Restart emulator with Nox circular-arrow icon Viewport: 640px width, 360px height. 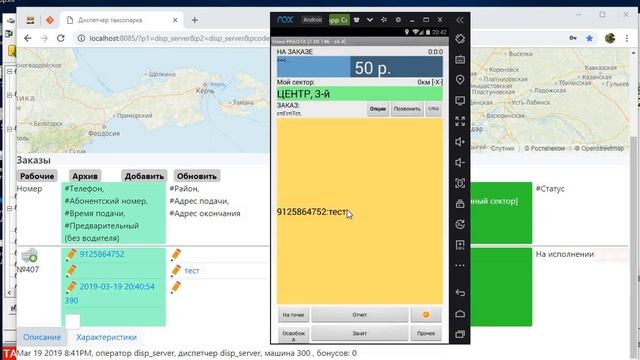pyautogui.click(x=460, y=224)
